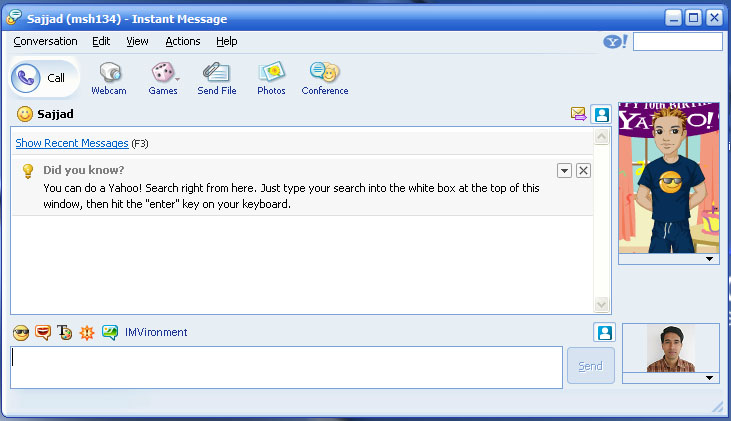The image size is (731, 421).
Task: Open the Photos sharing tool
Action: pos(271,79)
